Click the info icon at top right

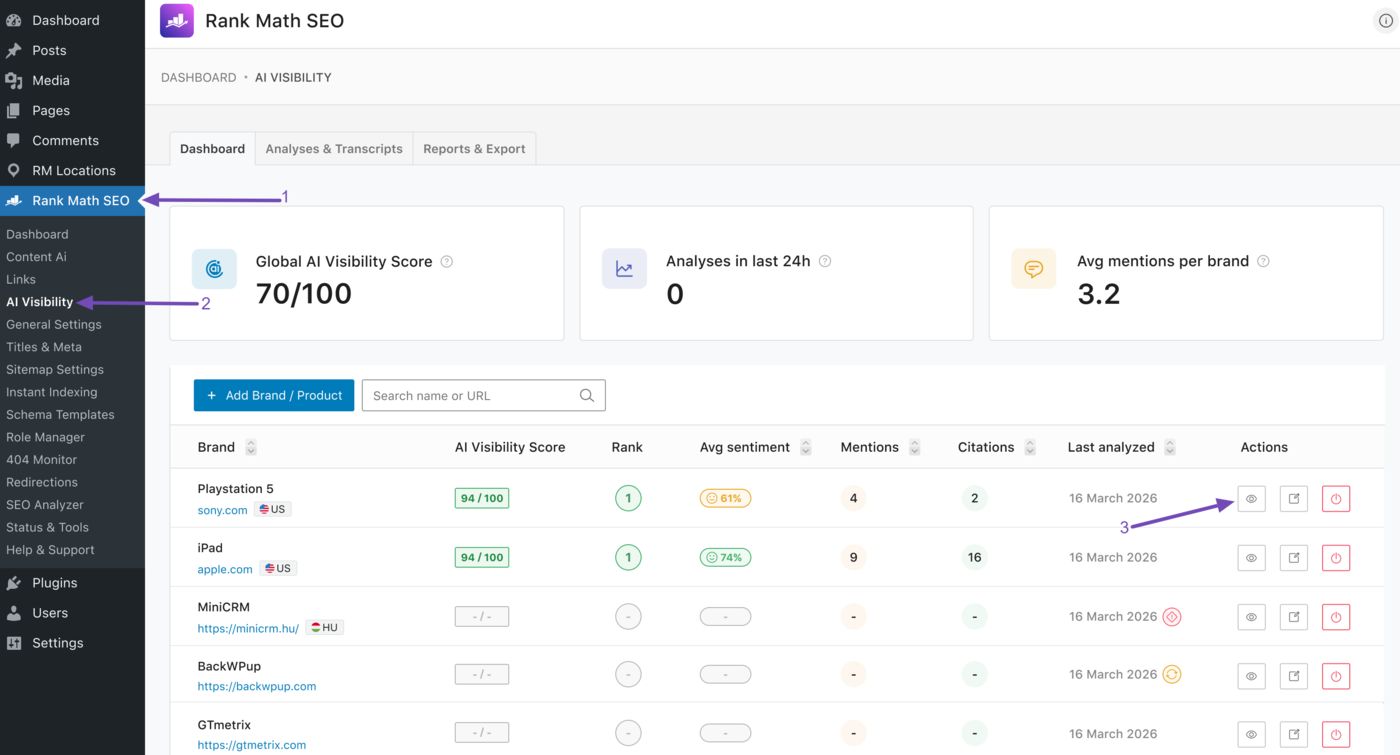tap(1386, 20)
